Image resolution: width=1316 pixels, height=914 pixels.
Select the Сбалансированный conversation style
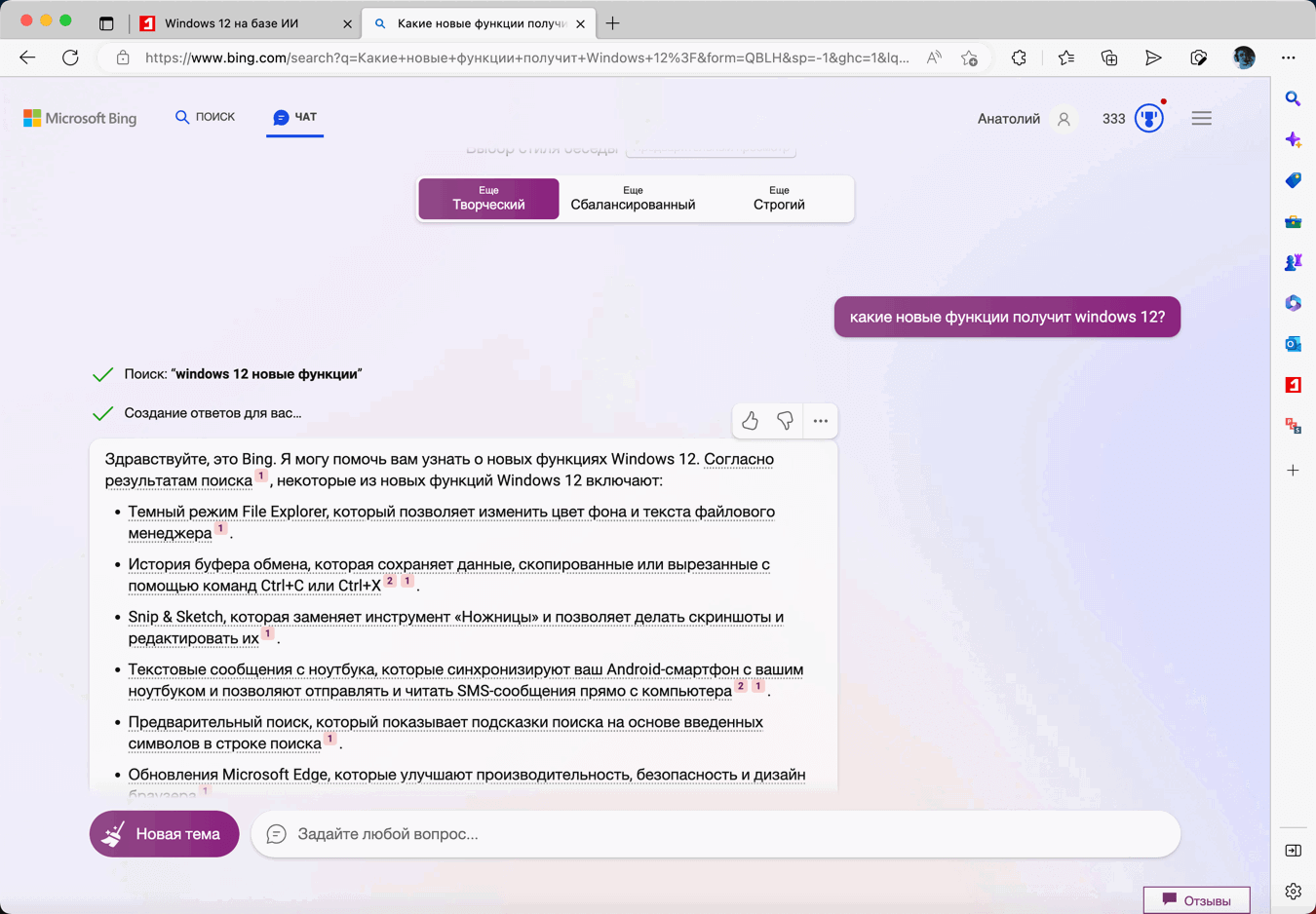point(633,199)
